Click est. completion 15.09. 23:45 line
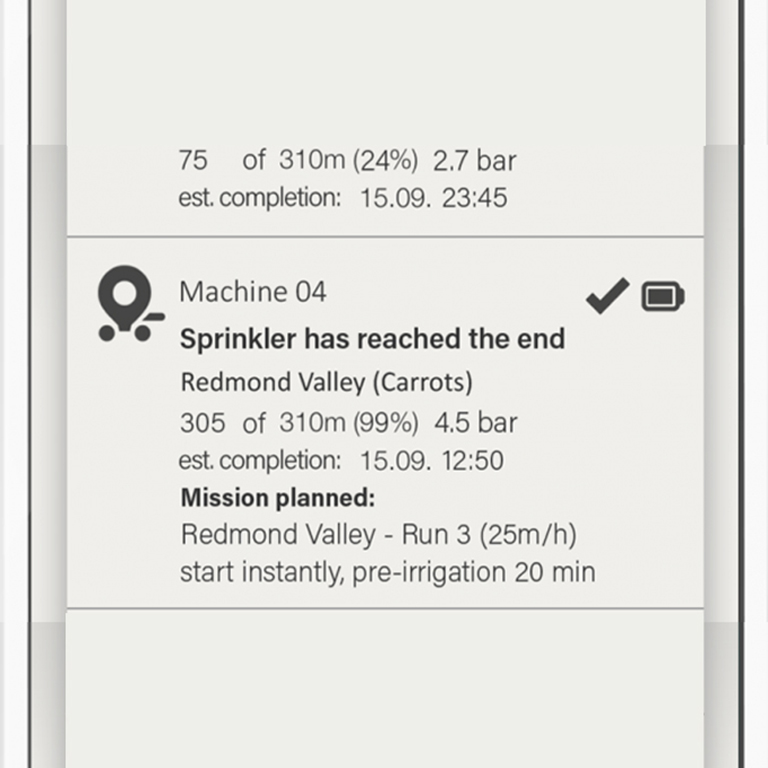The height and width of the screenshot is (768, 768). [x=343, y=198]
